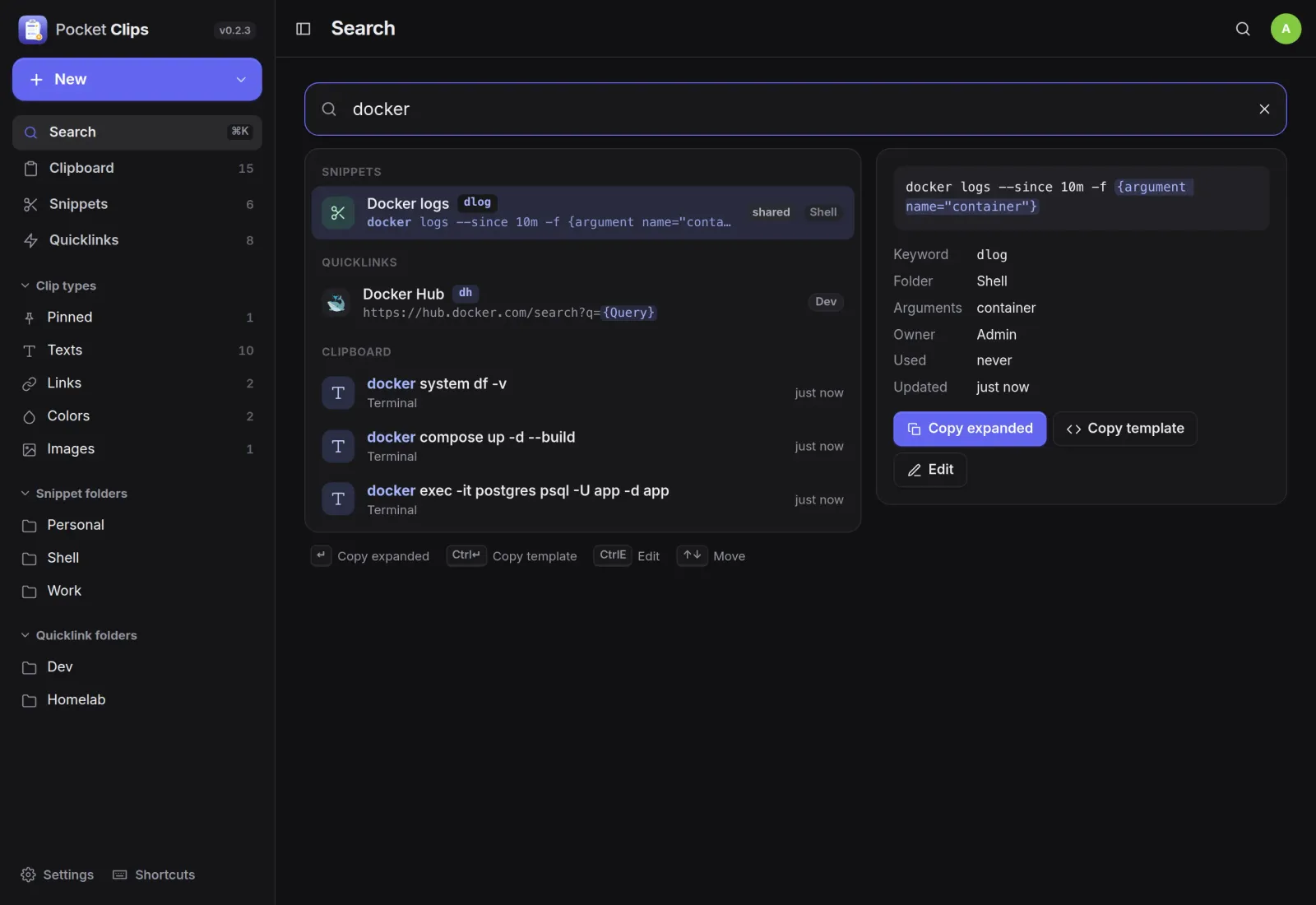Screen dimensions: 1316x905
Task: Open the user avatar menu
Action: tap(1286, 29)
